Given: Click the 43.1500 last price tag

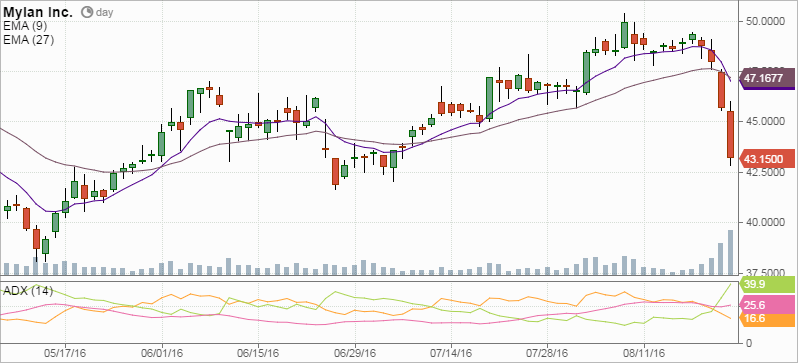Looking at the screenshot, I should [x=766, y=158].
